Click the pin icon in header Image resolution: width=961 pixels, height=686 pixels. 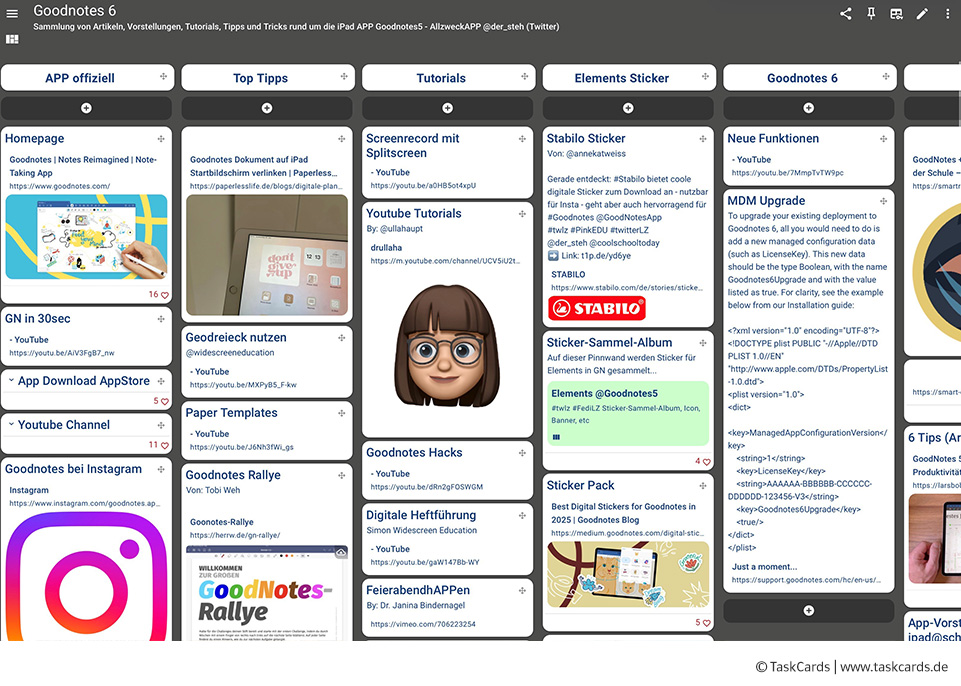click(871, 13)
